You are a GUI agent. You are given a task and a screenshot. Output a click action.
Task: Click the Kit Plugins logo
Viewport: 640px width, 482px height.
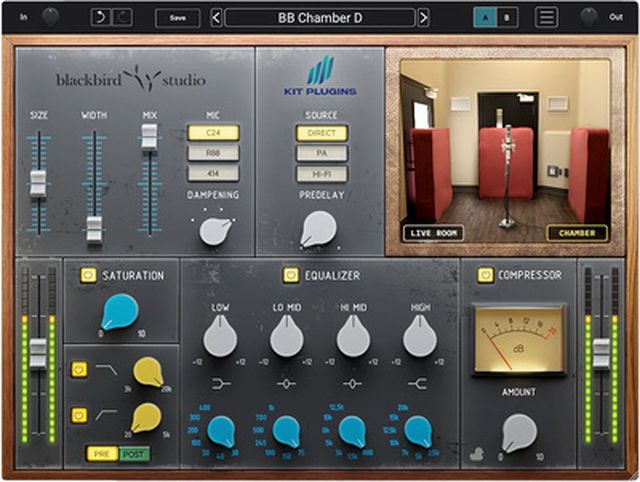click(x=320, y=76)
